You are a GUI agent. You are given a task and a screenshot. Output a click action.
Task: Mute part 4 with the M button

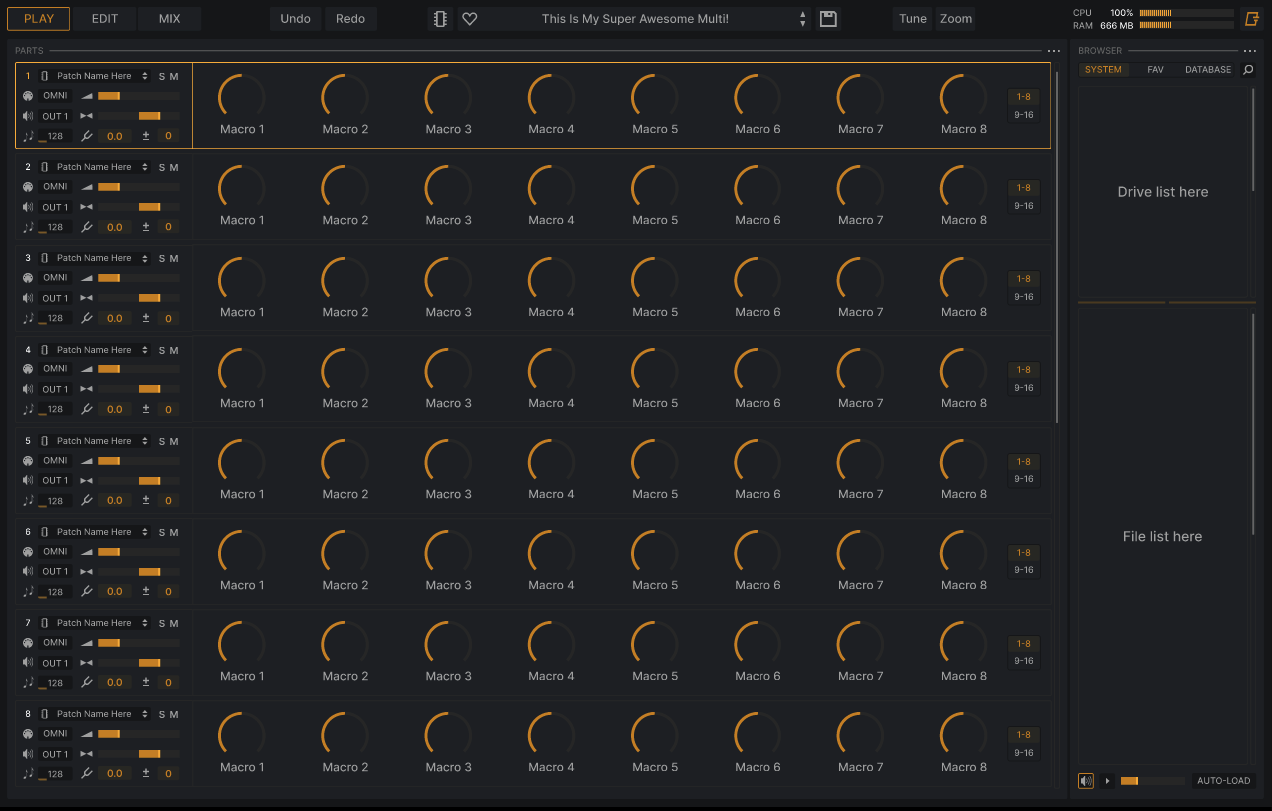click(x=174, y=351)
